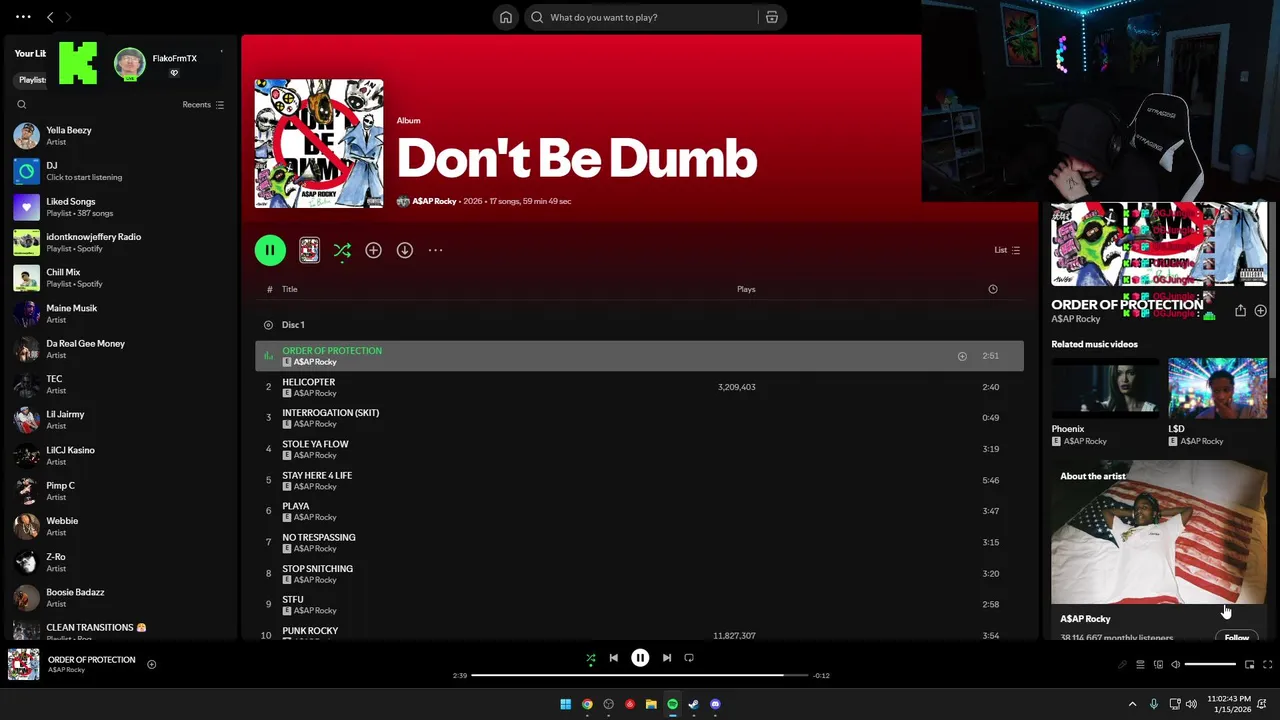Screen dimensions: 1280x720
Task: Open Boosie Badazz artist in library
Action: click(120, 597)
